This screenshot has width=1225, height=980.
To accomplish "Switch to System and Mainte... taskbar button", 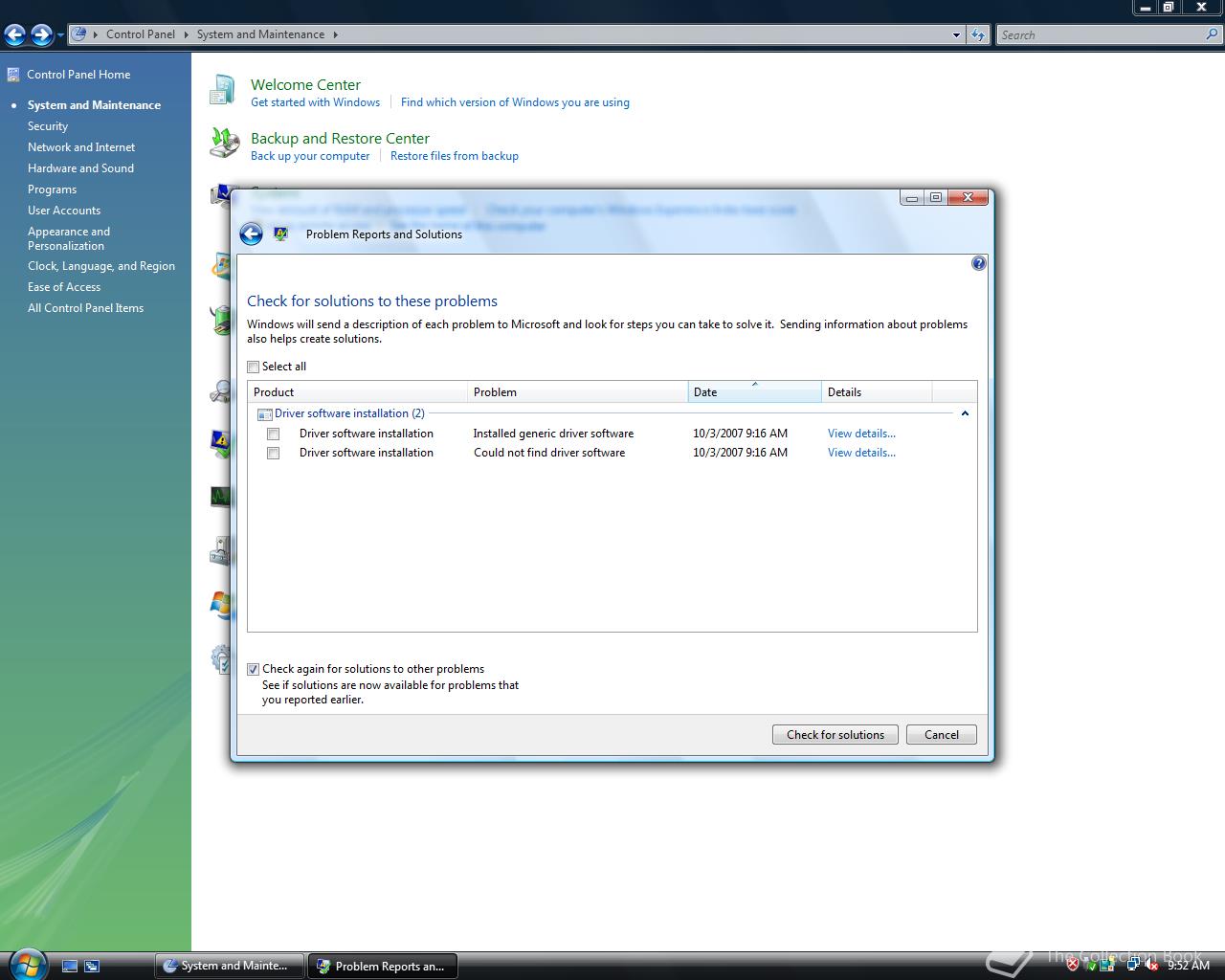I will click(230, 966).
